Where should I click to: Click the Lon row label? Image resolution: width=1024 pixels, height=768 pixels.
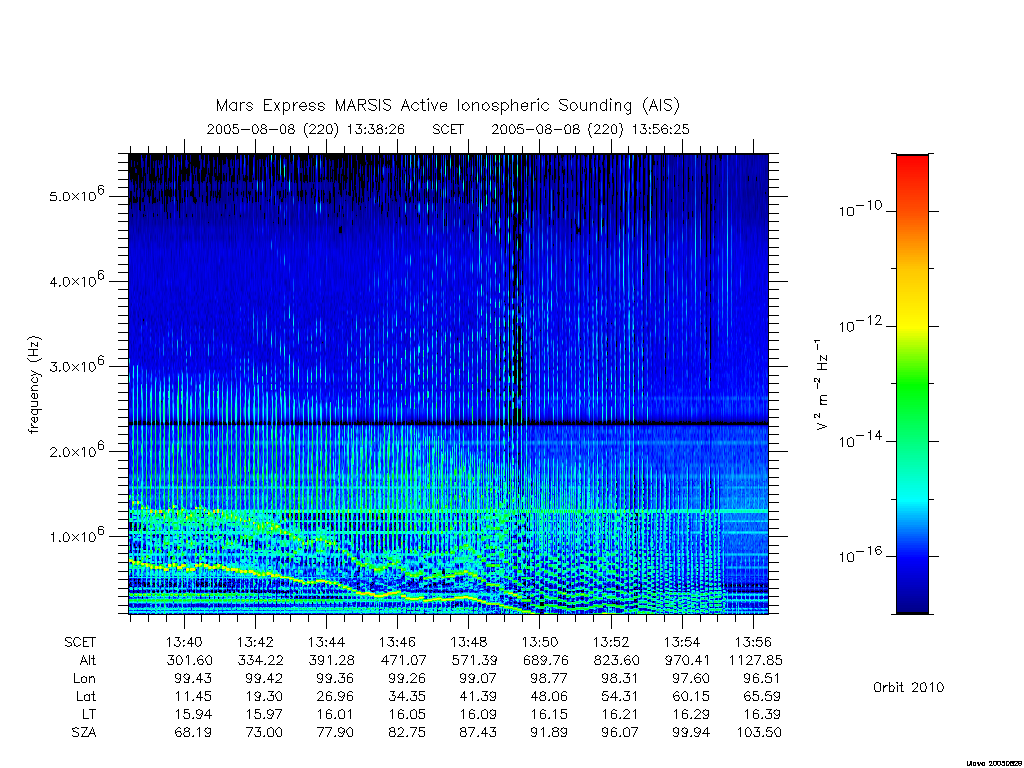tap(84, 679)
